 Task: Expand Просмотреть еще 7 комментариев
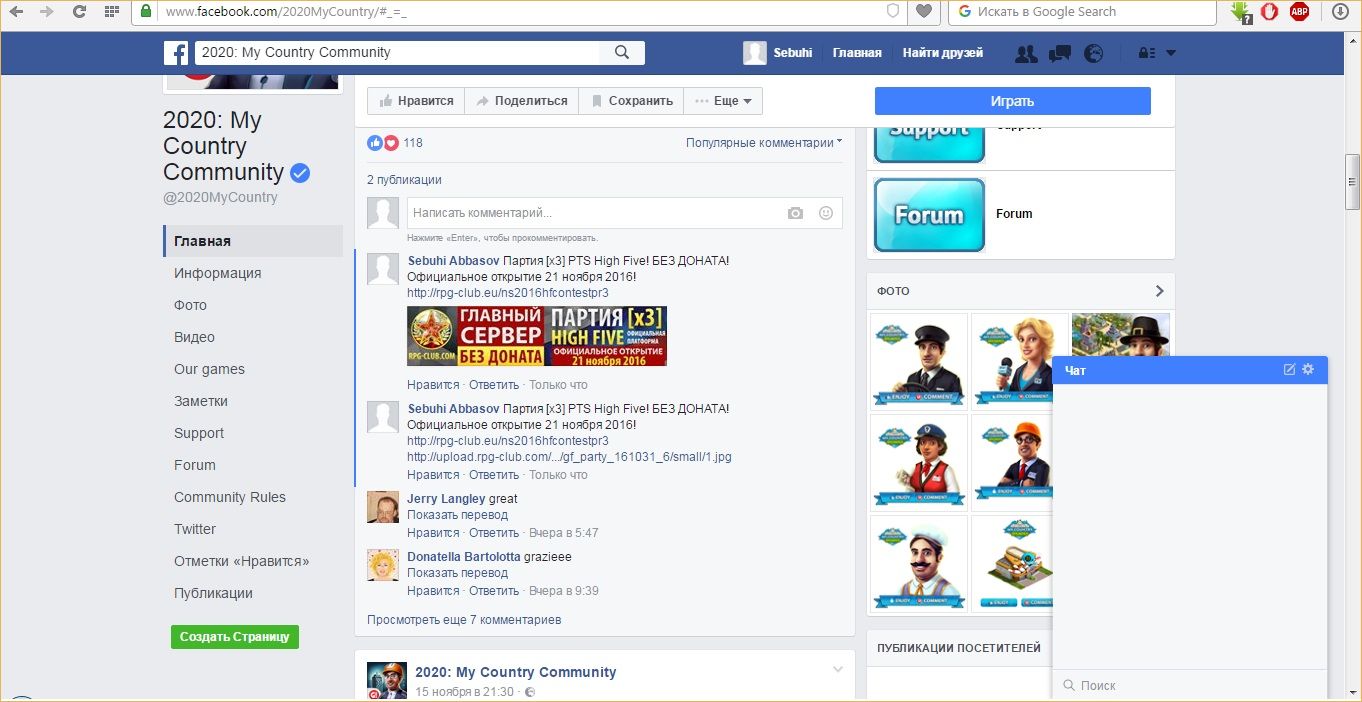coord(464,620)
